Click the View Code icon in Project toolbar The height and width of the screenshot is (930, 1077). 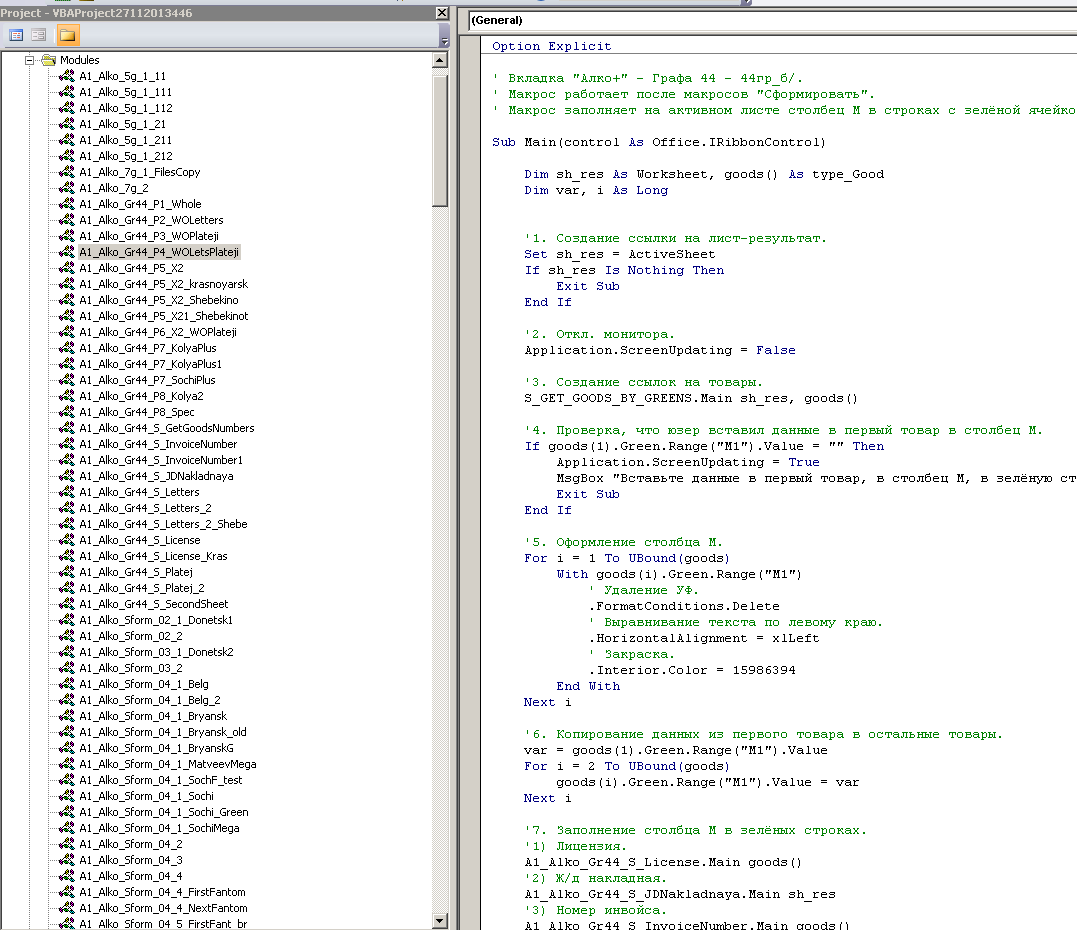(16, 35)
